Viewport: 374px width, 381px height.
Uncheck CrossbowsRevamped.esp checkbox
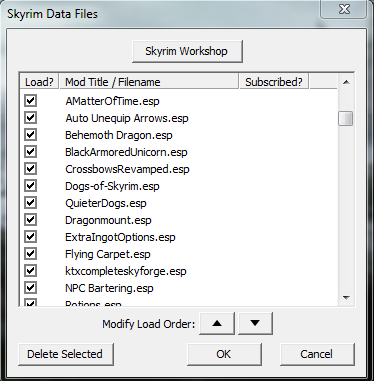tap(30, 169)
